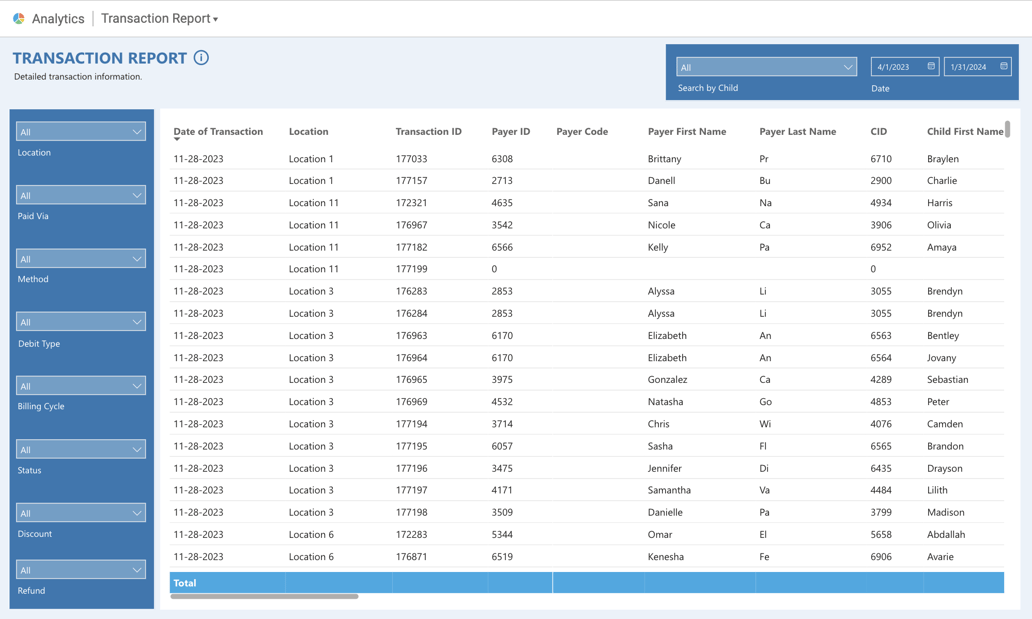
Task: Open the Status filter dropdown
Action: [80, 449]
